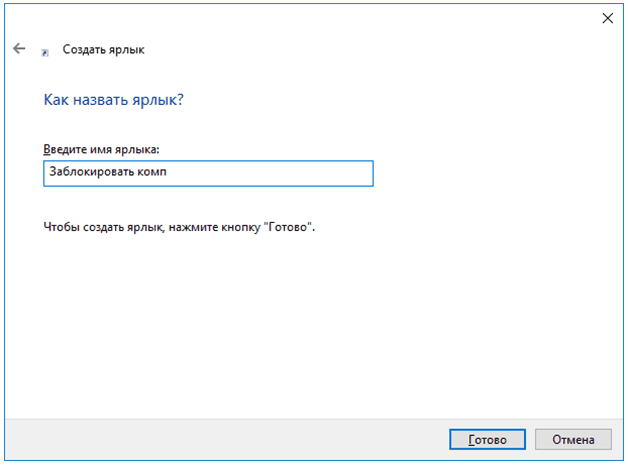Click the instruction text Чтобы создать ярлык

(x=103, y=227)
